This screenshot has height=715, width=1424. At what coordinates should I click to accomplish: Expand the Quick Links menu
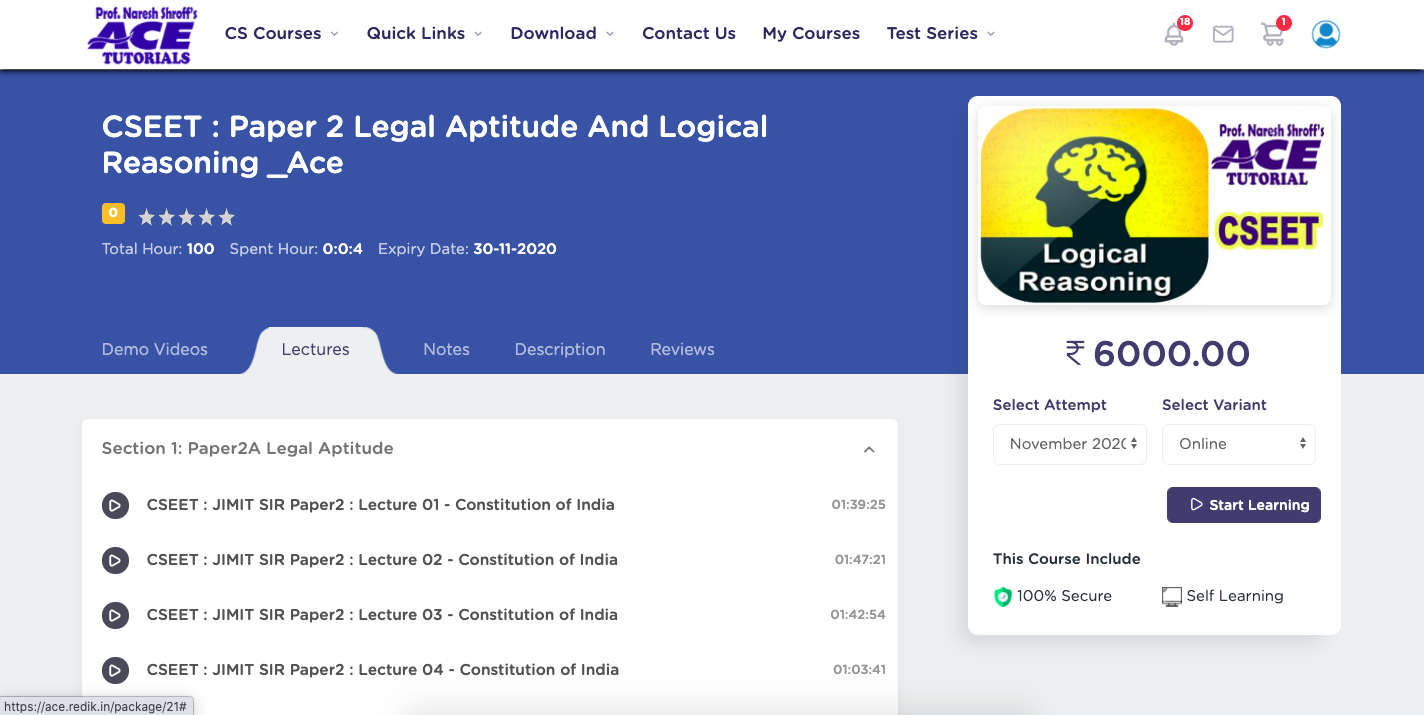(x=424, y=34)
